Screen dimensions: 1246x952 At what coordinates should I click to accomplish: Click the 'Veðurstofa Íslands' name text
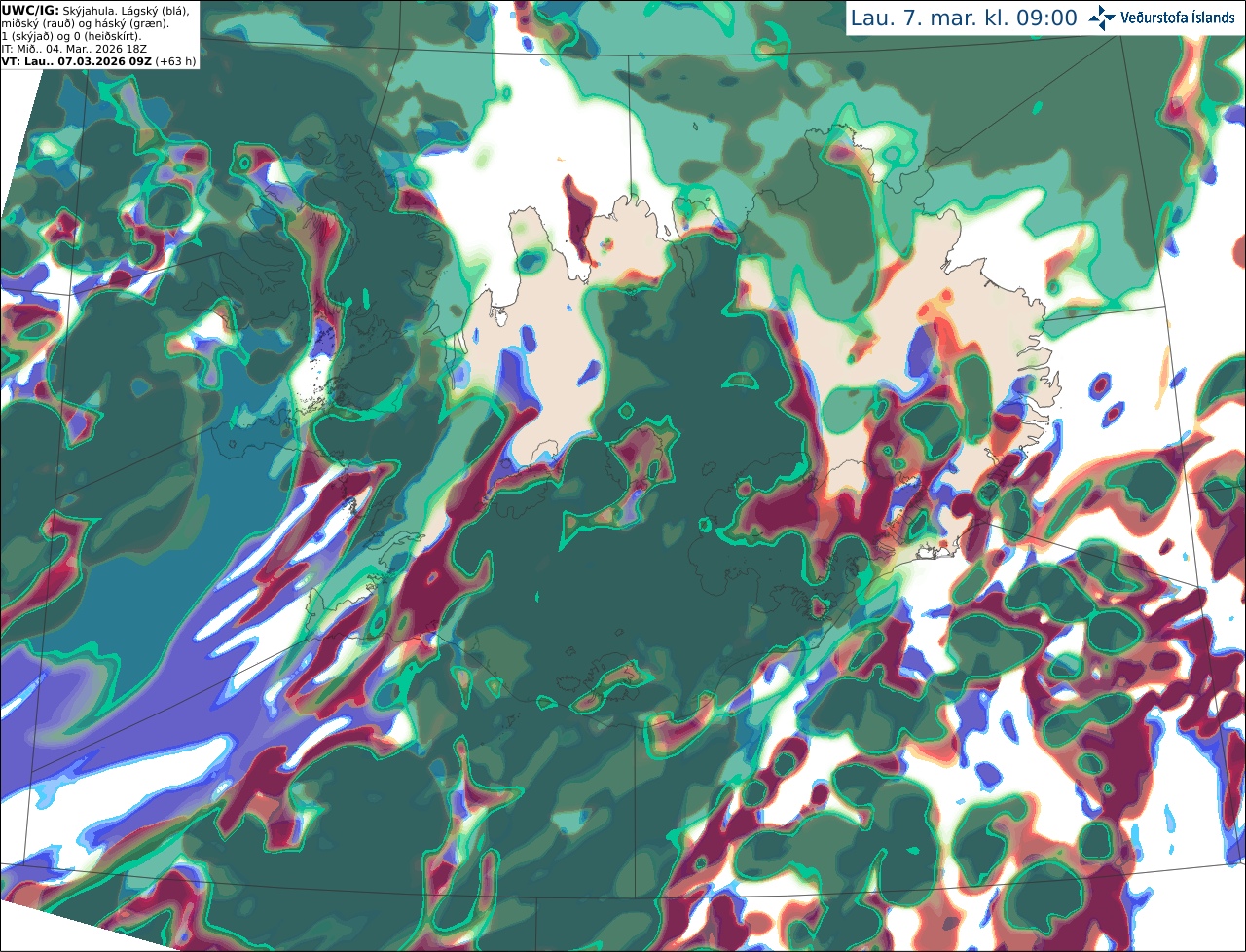1177,18
